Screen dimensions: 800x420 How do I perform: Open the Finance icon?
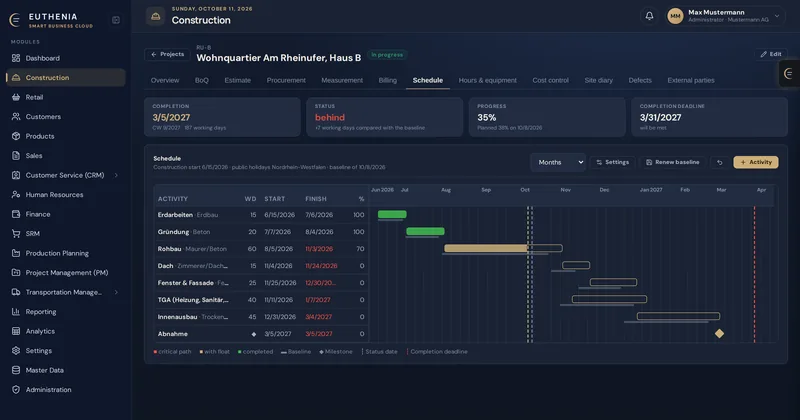click(16, 214)
